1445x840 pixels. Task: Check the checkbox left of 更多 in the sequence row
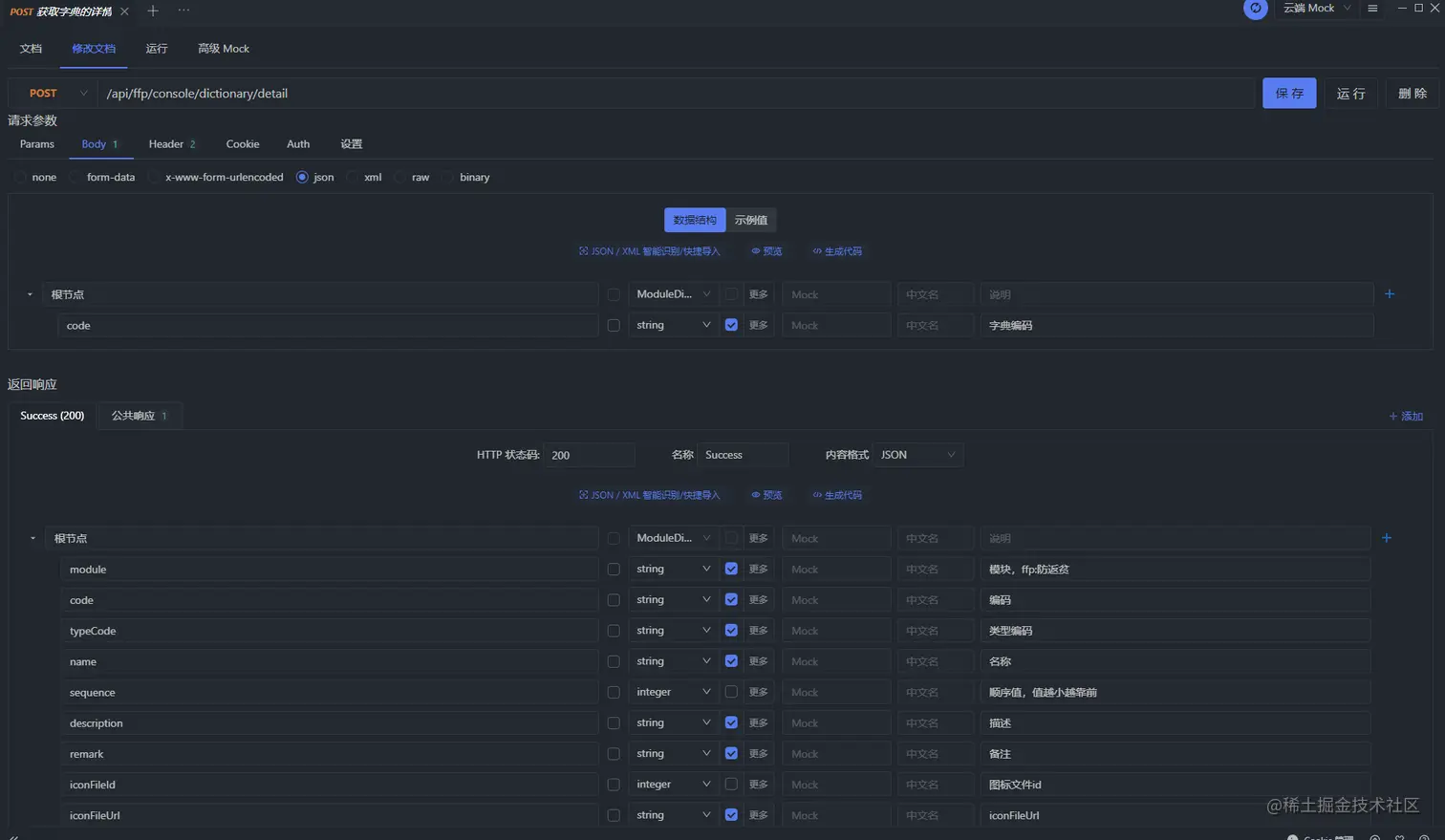731,692
